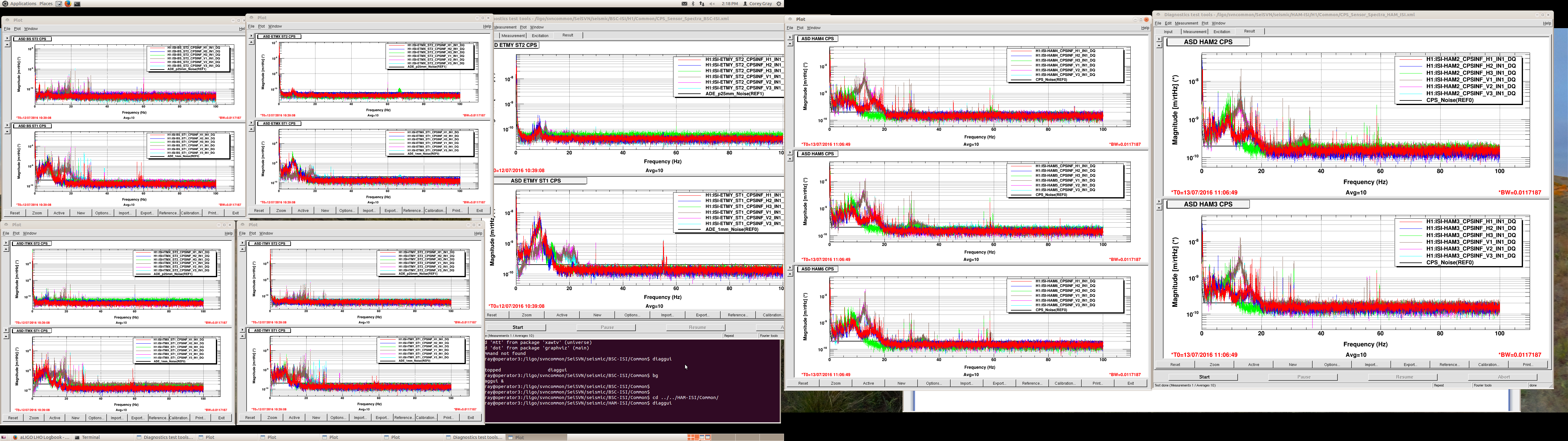Click Export... in HAM4 Plot window
This screenshot has height=441, width=1568.
point(999,383)
